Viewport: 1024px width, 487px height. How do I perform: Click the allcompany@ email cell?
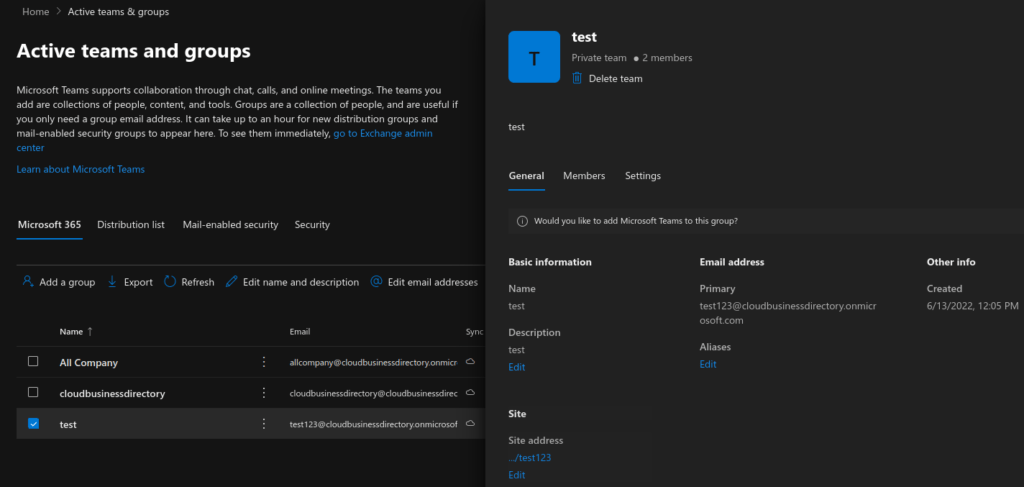[374, 362]
